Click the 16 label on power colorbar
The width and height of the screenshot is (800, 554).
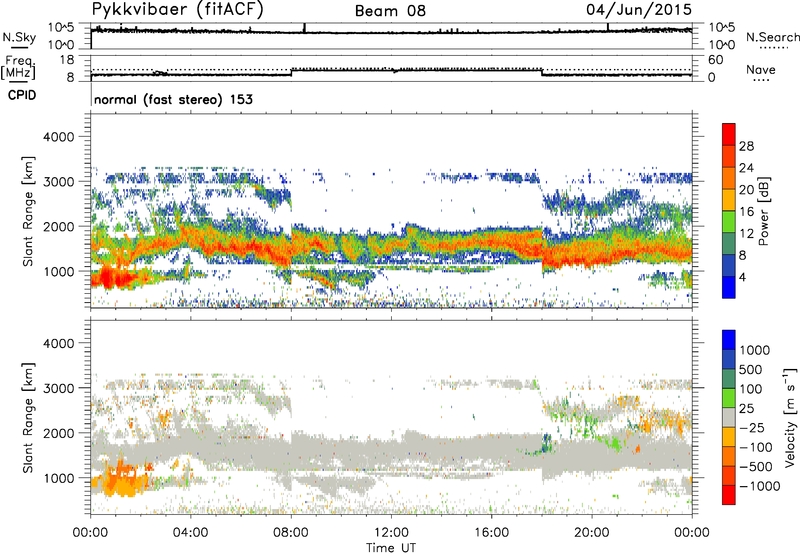click(746, 211)
